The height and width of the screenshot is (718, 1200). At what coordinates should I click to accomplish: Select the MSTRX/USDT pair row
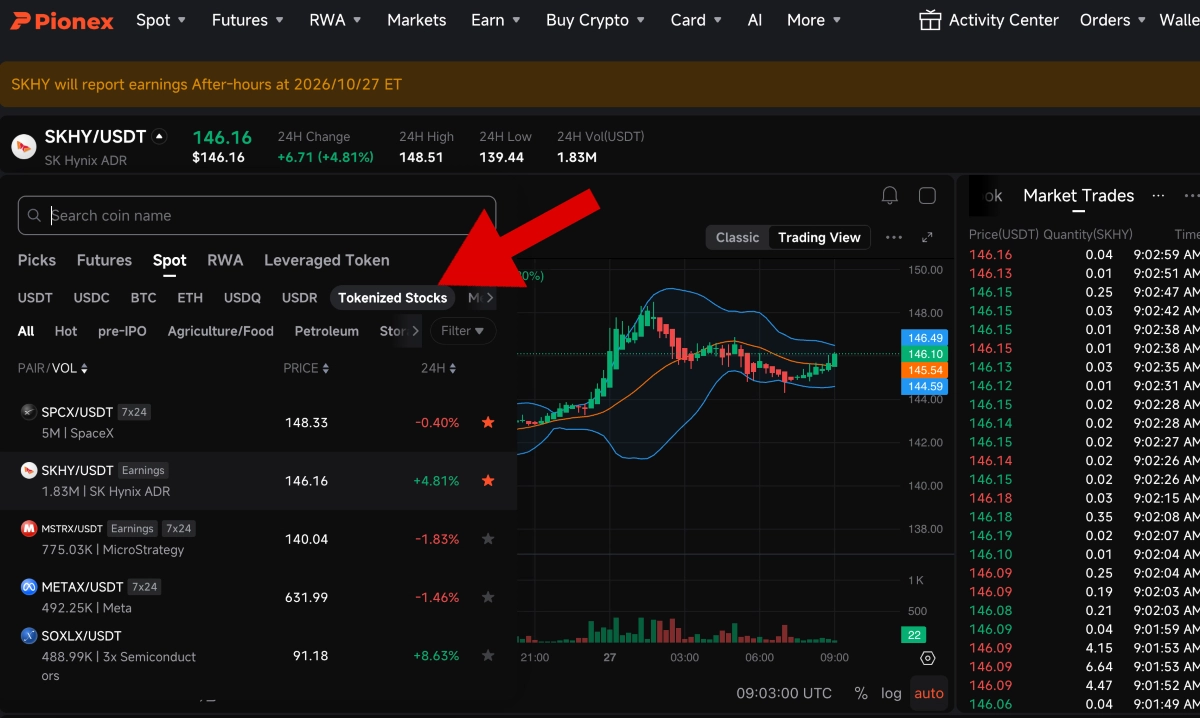click(258, 539)
